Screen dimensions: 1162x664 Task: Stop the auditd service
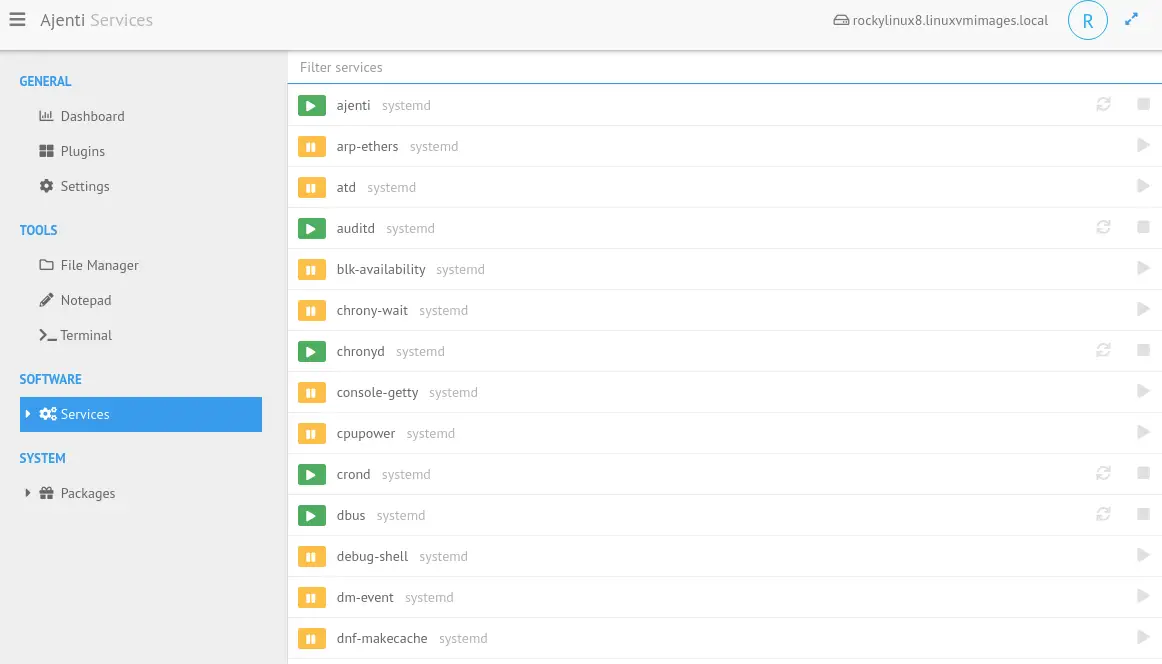point(1143,228)
